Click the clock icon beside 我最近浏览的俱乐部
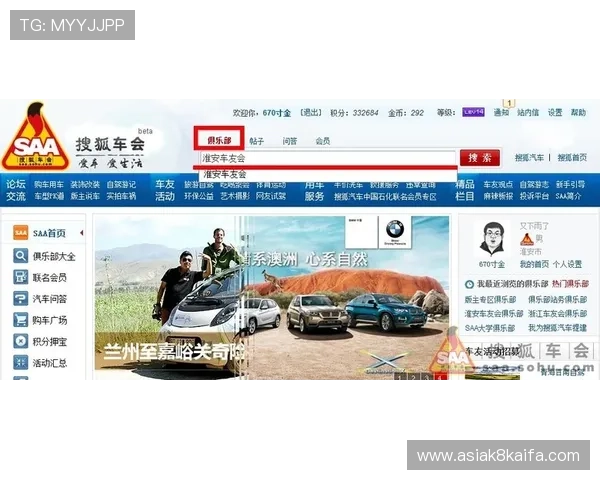600x480 pixels. [469, 284]
